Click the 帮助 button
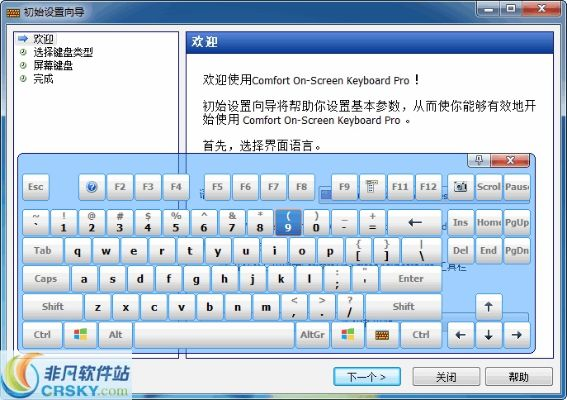The height and width of the screenshot is (400, 567). pos(519,377)
